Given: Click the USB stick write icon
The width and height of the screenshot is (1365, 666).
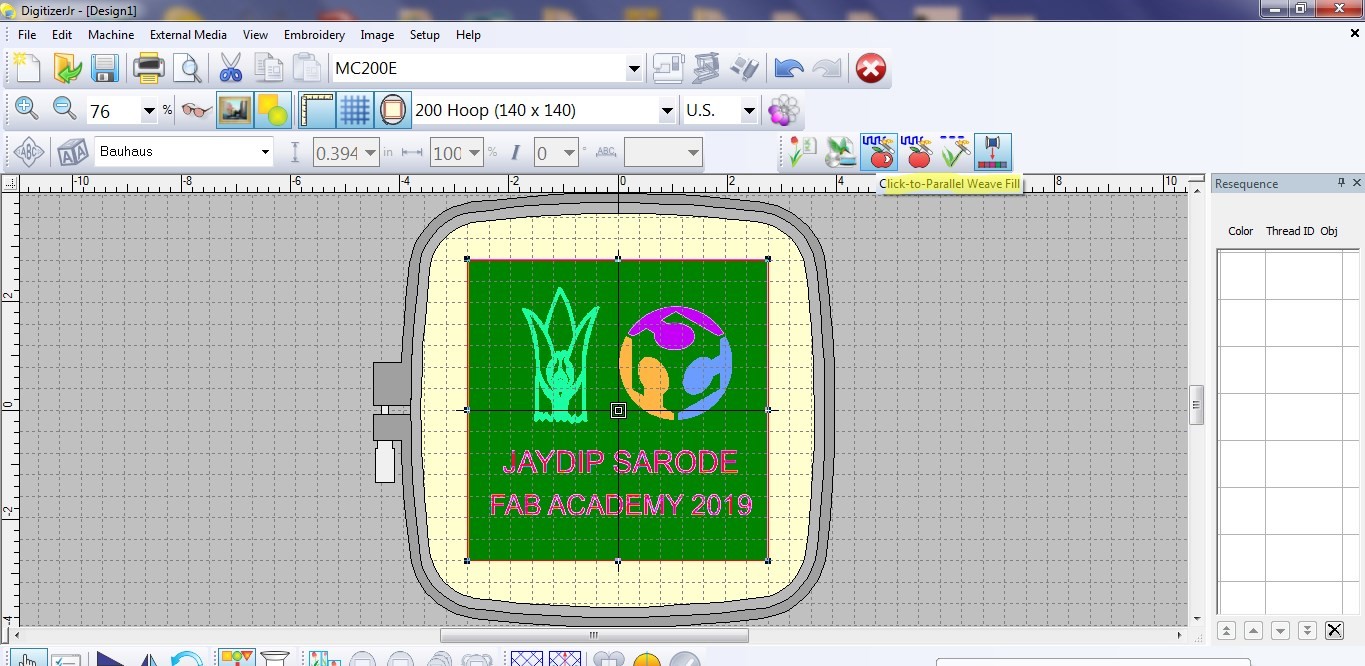Looking at the screenshot, I should click(744, 69).
